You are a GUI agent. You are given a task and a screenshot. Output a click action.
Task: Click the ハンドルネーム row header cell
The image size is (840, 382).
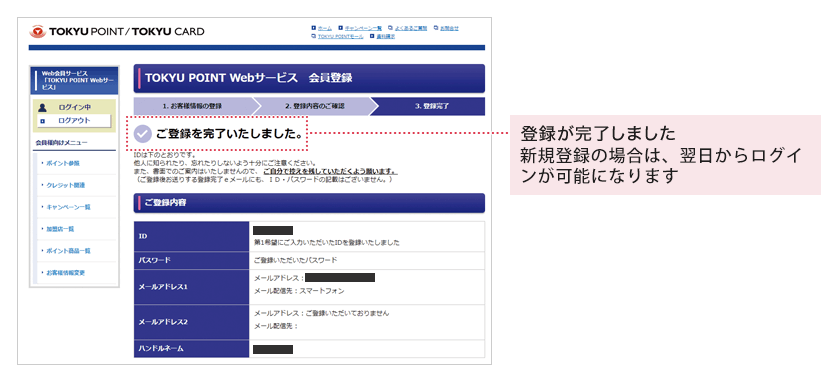[192, 349]
